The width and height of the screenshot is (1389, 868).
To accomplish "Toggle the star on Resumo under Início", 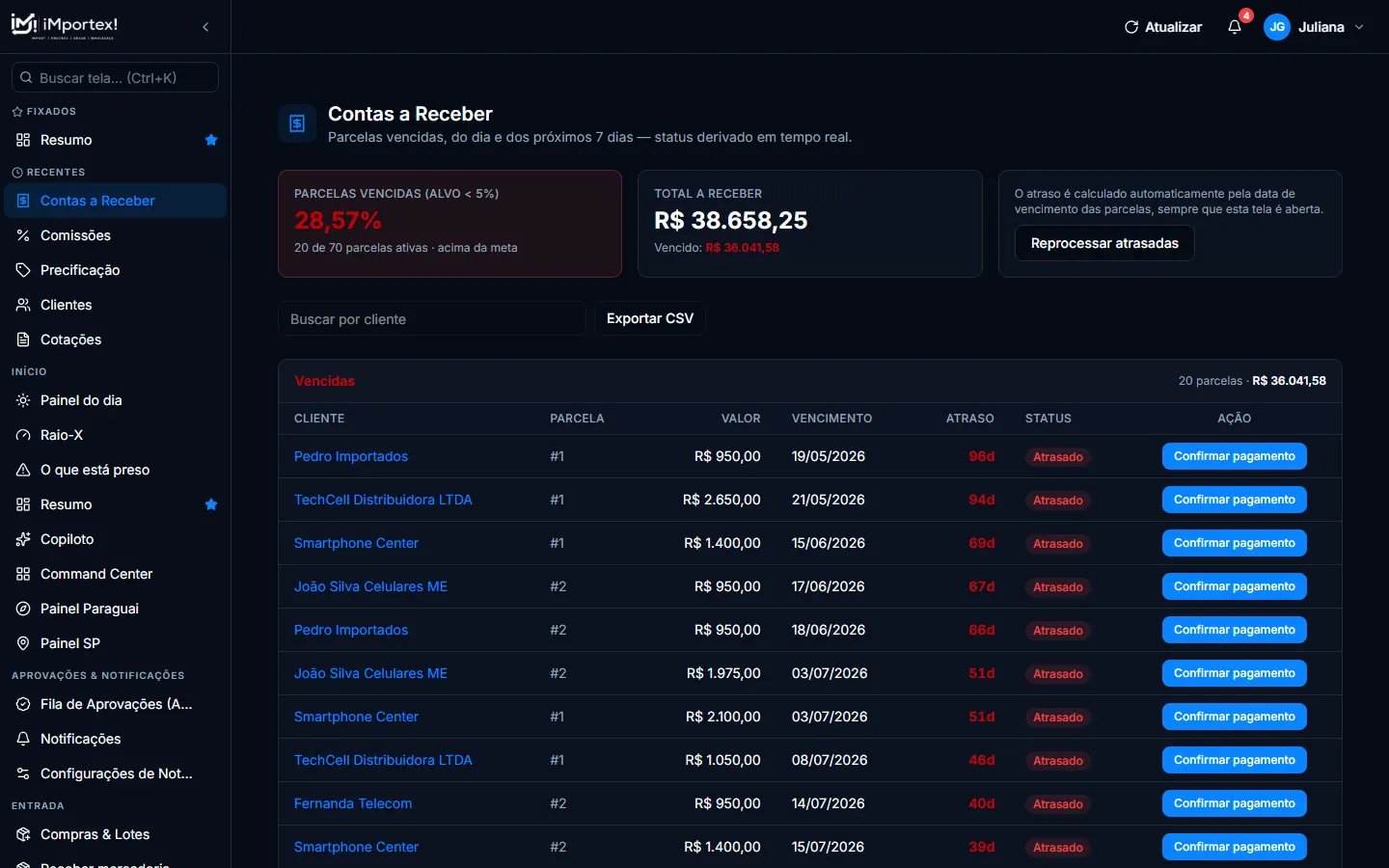I will [x=211, y=504].
